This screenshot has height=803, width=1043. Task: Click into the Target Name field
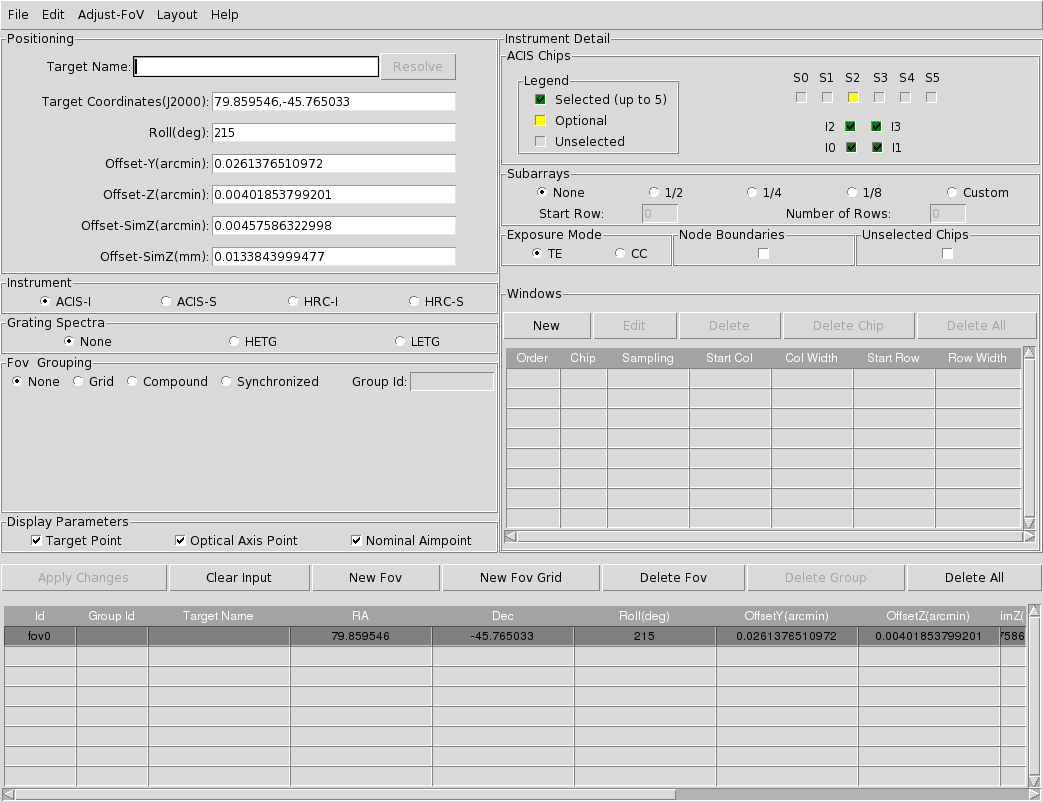click(256, 67)
